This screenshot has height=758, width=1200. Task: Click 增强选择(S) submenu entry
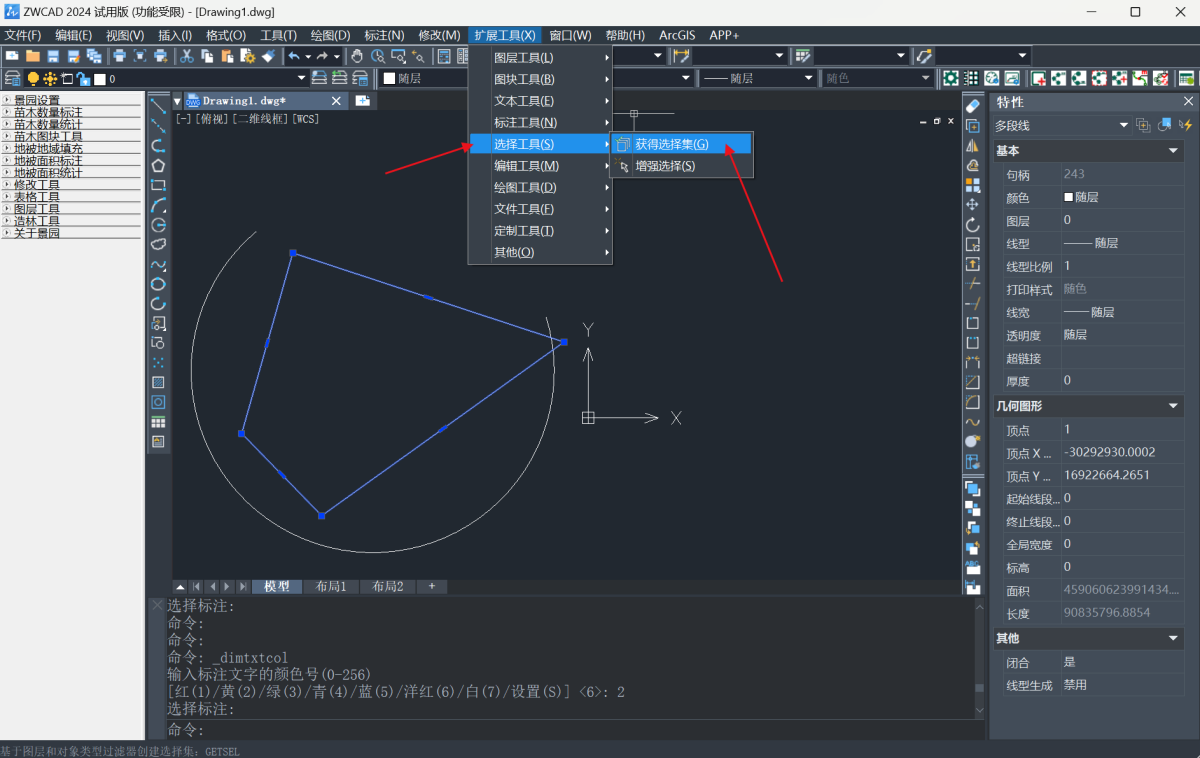(x=681, y=166)
